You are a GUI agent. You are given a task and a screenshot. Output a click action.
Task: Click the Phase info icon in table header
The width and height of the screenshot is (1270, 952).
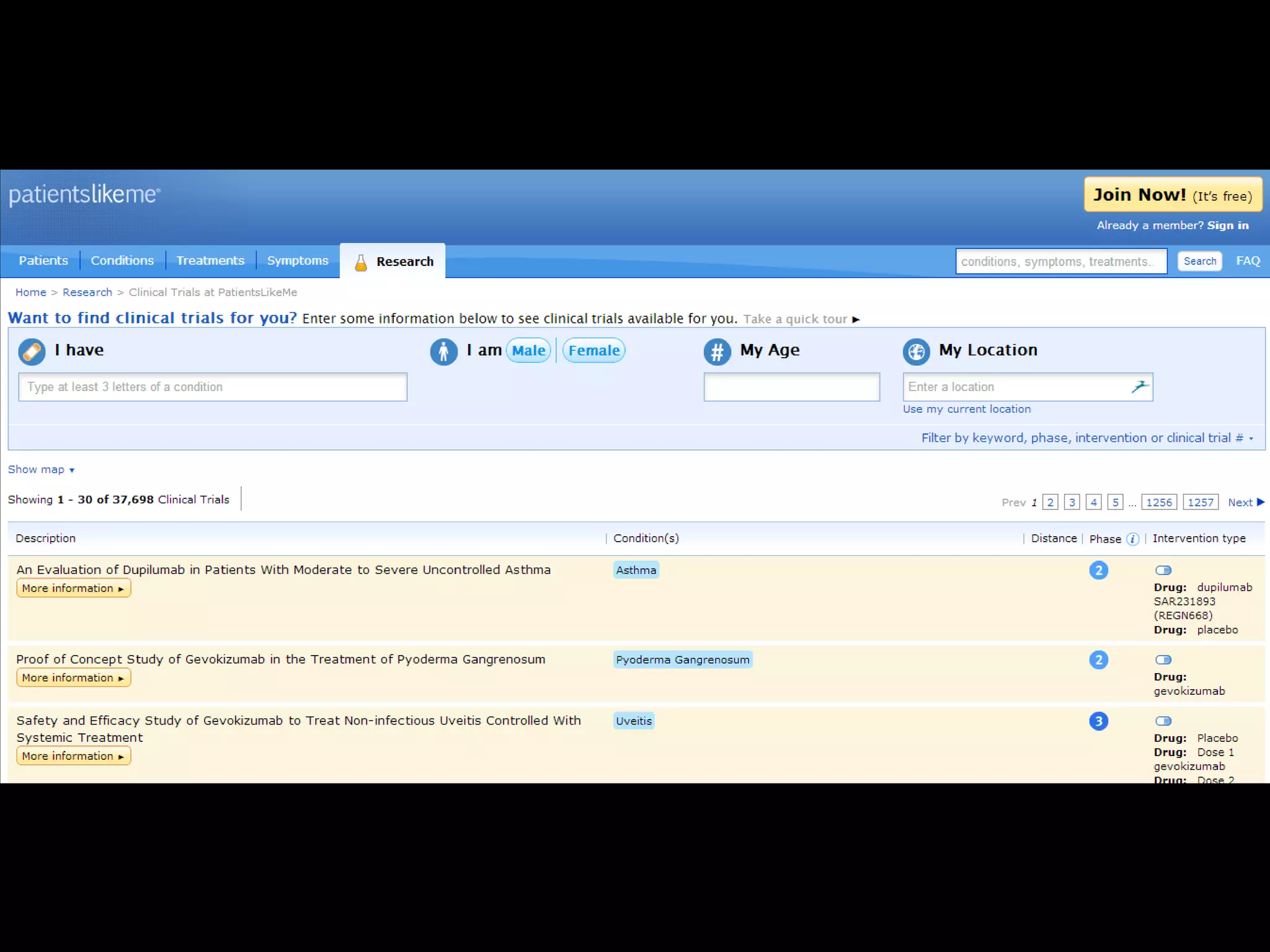(1132, 539)
